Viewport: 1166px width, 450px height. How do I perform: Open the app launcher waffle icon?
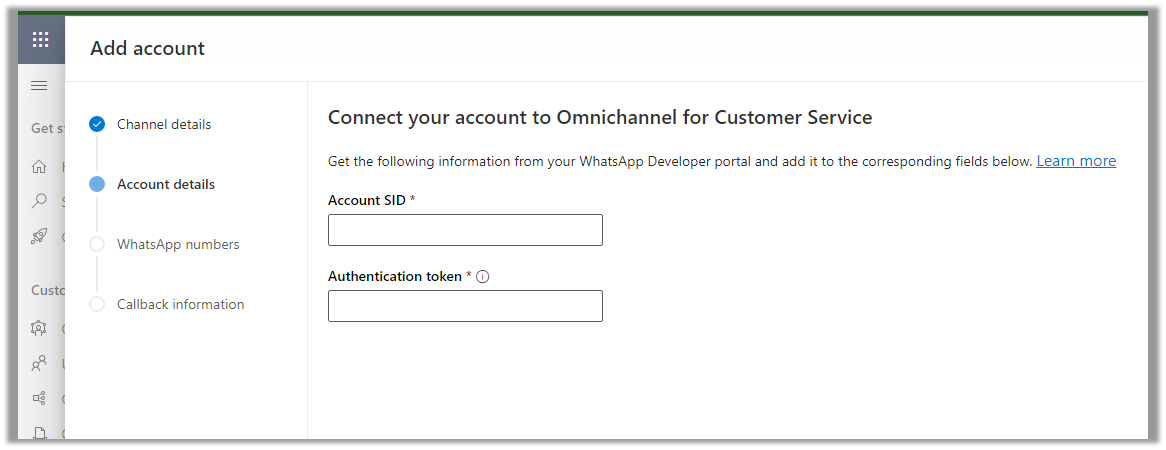tap(41, 40)
